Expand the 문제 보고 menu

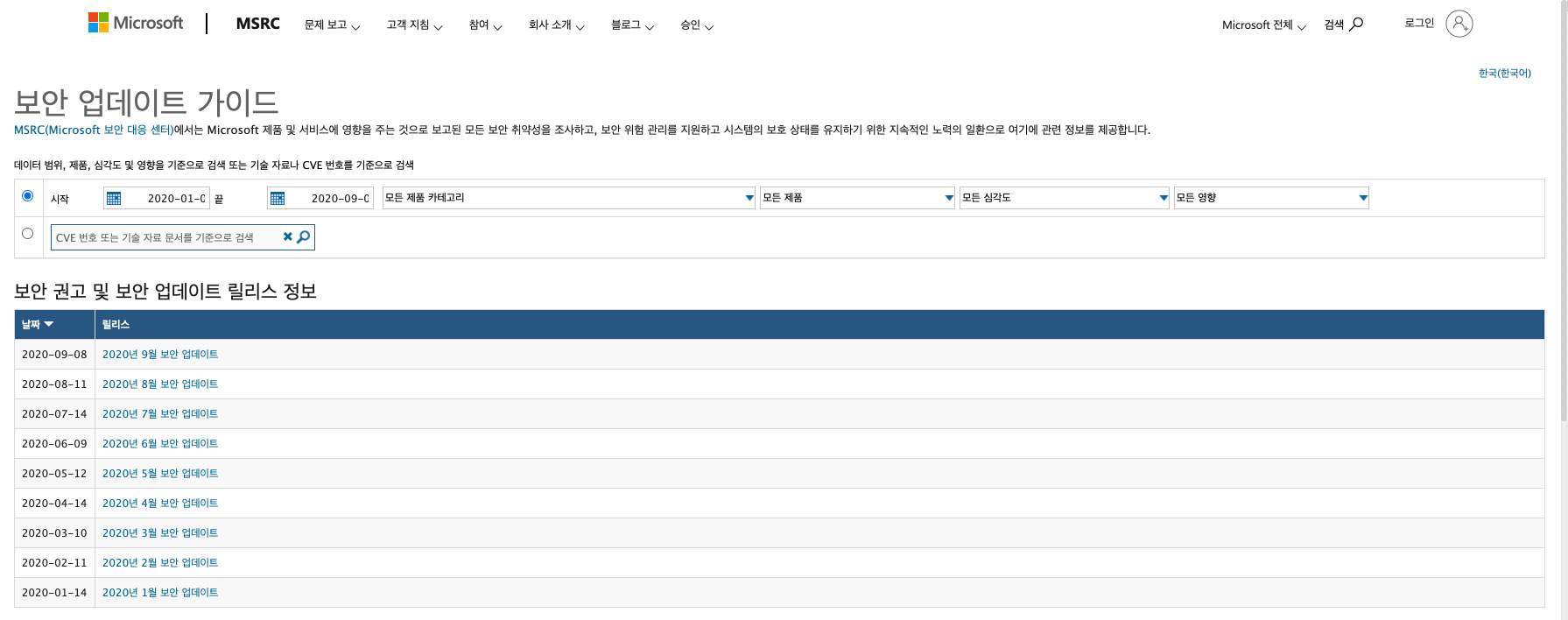332,25
